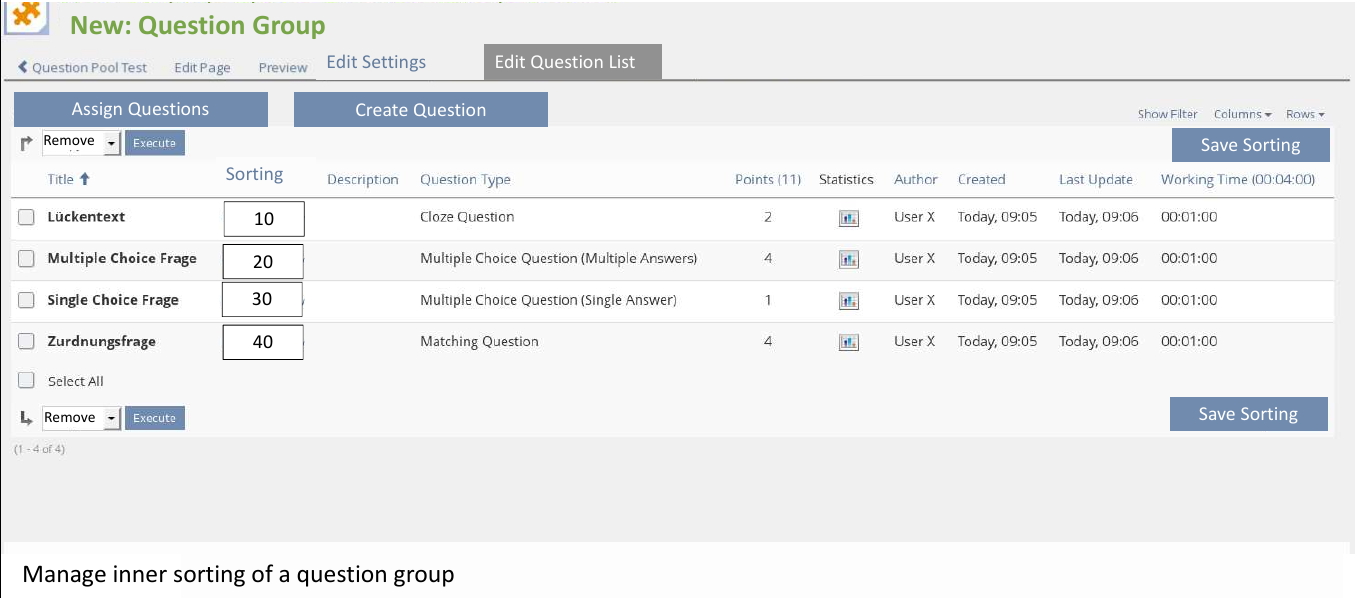Viewport: 1355px width, 598px height.
Task: Click sorting field with value 30
Action: 263,300
